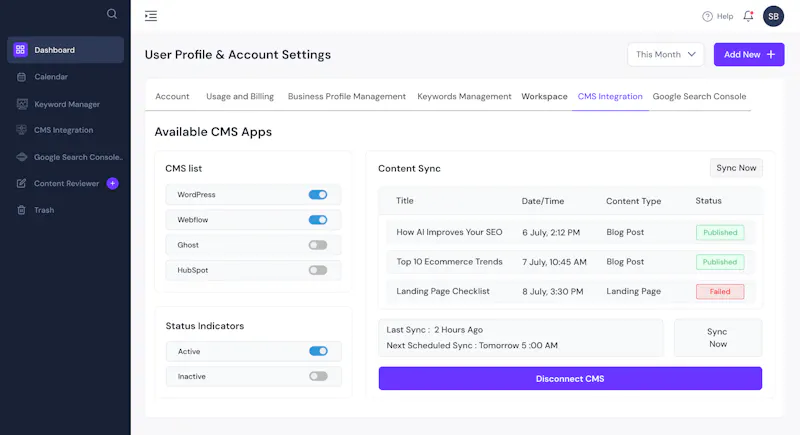The image size is (800, 435).
Task: Switch to Usage and Billing tab
Action: coord(240,96)
